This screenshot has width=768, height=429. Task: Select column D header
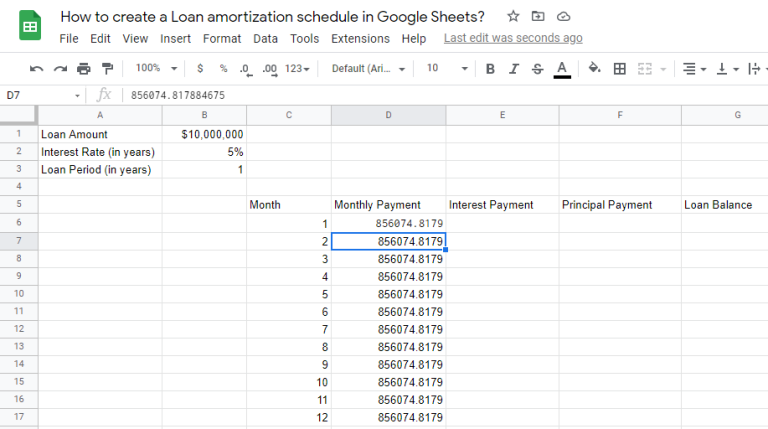coord(388,115)
